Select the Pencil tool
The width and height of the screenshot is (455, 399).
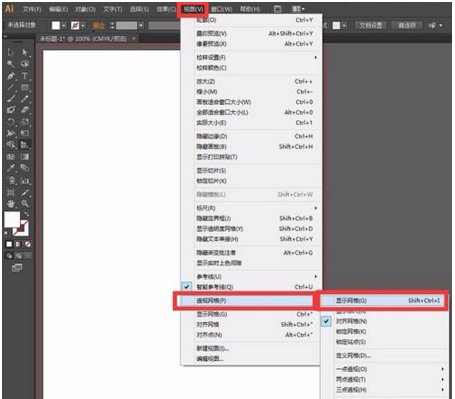(25, 99)
